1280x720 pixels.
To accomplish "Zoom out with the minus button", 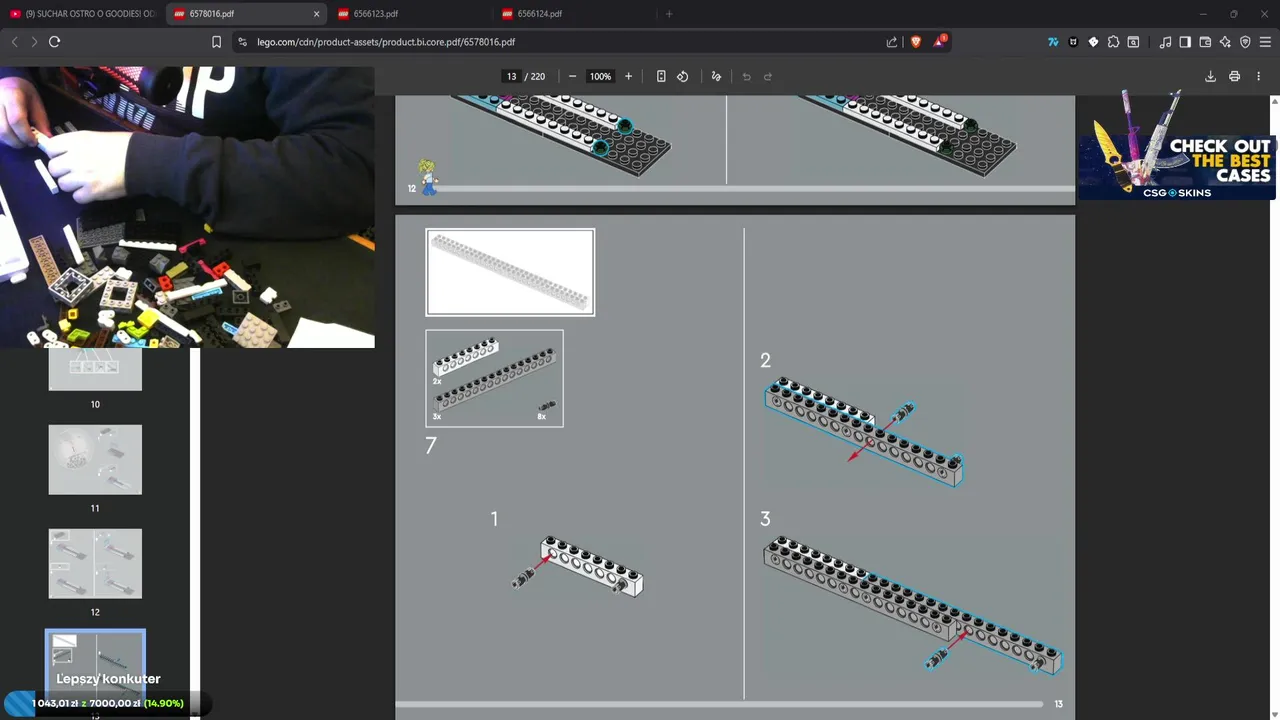I will (572, 76).
